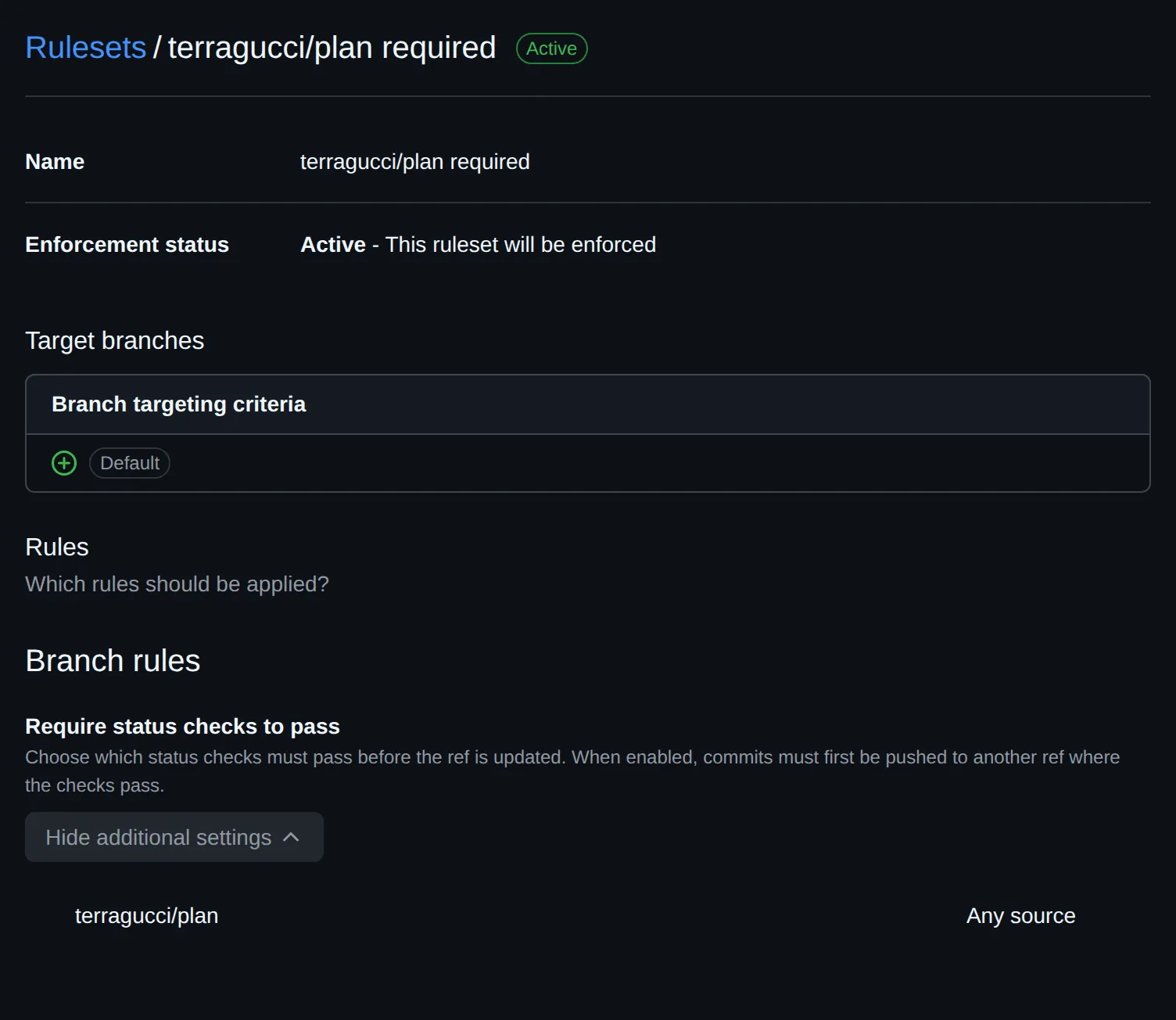Click the 'Choose which status checks must pass' description

pyautogui.click(x=572, y=771)
